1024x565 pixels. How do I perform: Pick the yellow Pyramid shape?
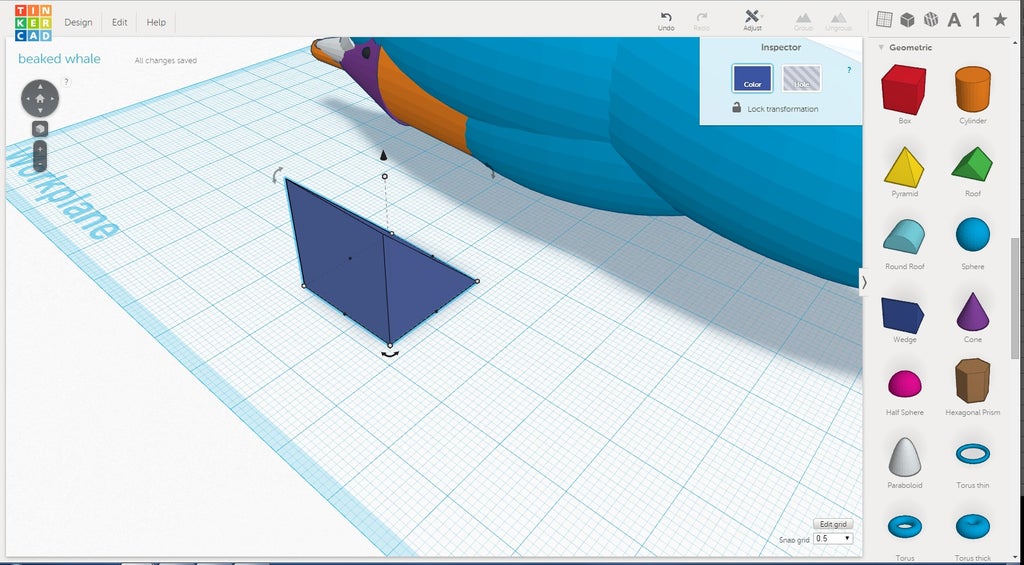tap(904, 167)
